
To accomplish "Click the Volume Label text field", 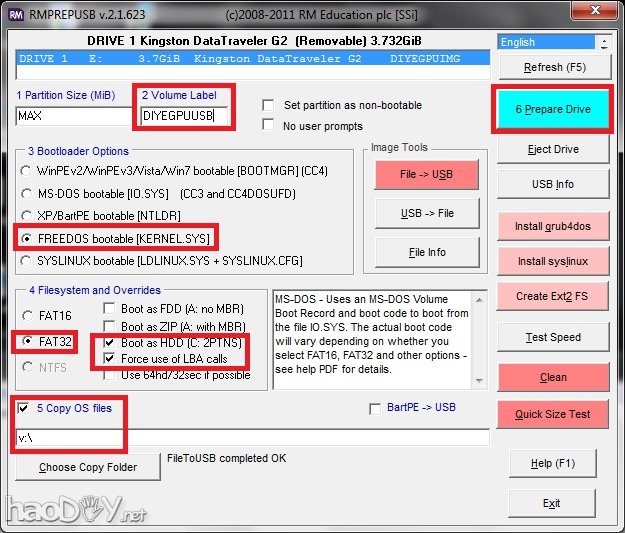I will pyautogui.click(x=184, y=116).
